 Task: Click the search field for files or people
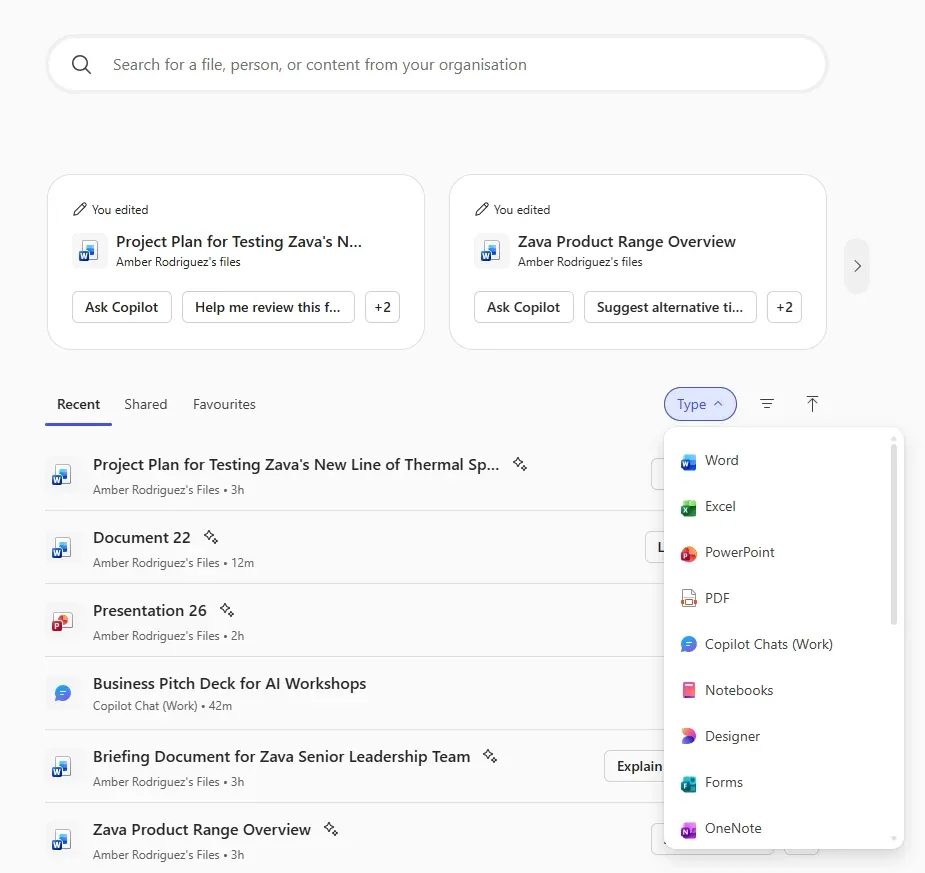tap(437, 64)
